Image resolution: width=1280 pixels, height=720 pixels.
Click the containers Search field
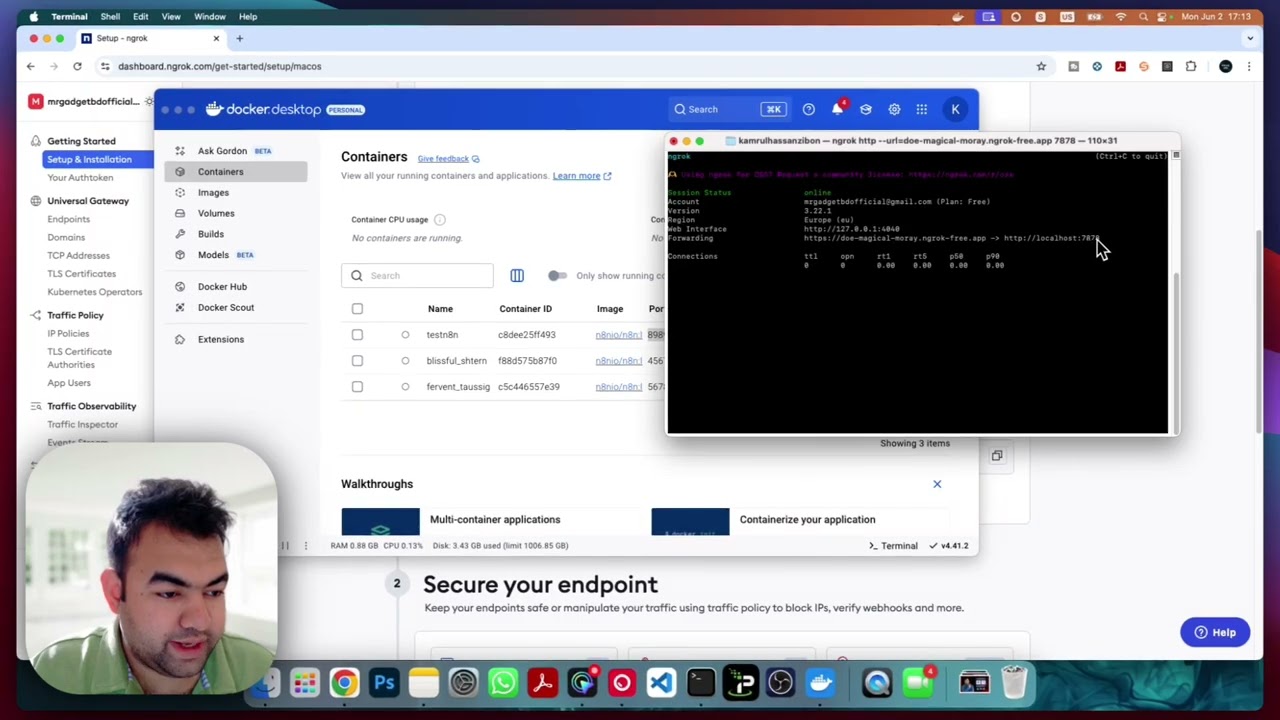[x=417, y=276]
